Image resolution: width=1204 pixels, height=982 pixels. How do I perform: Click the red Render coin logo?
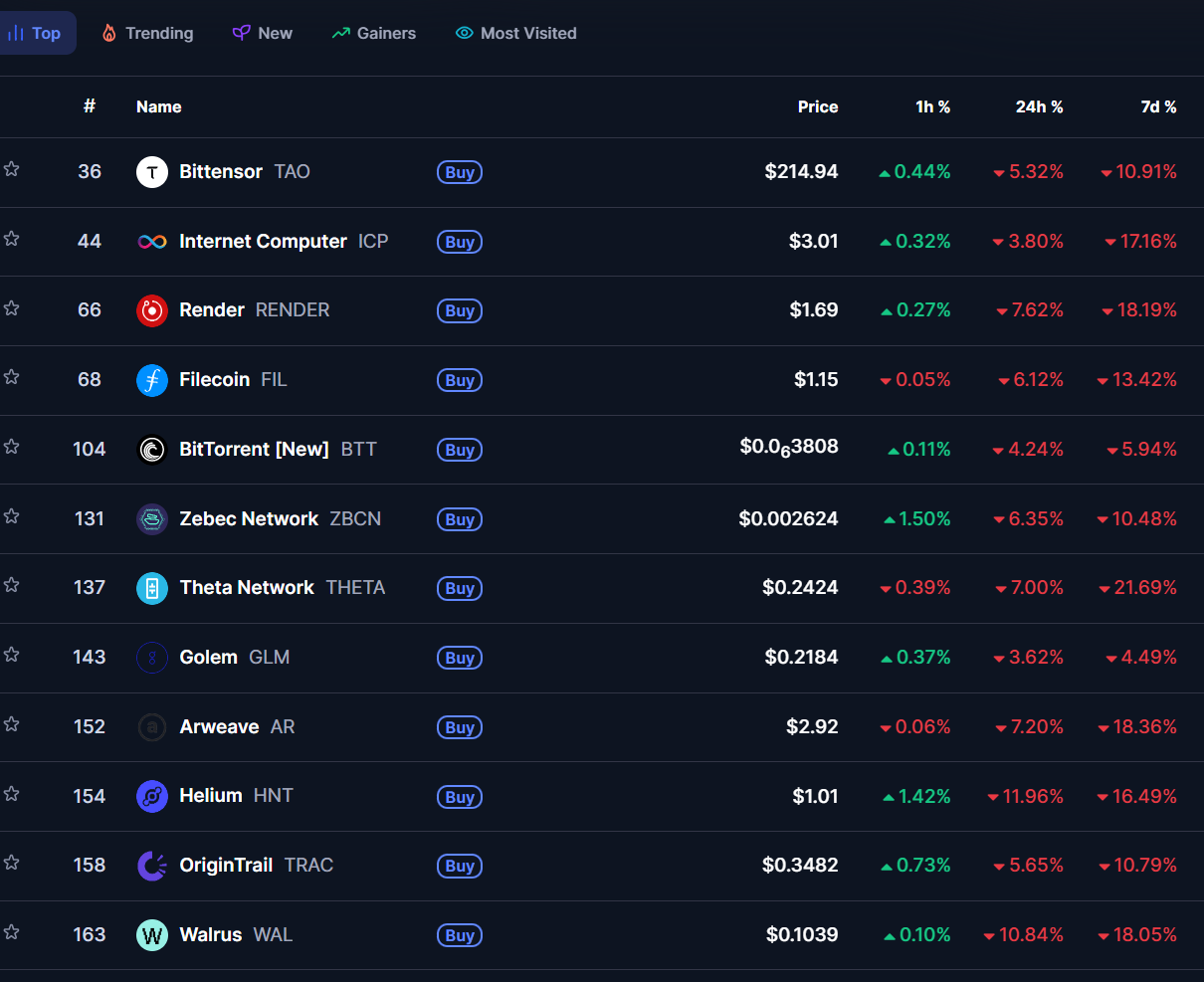[x=151, y=310]
